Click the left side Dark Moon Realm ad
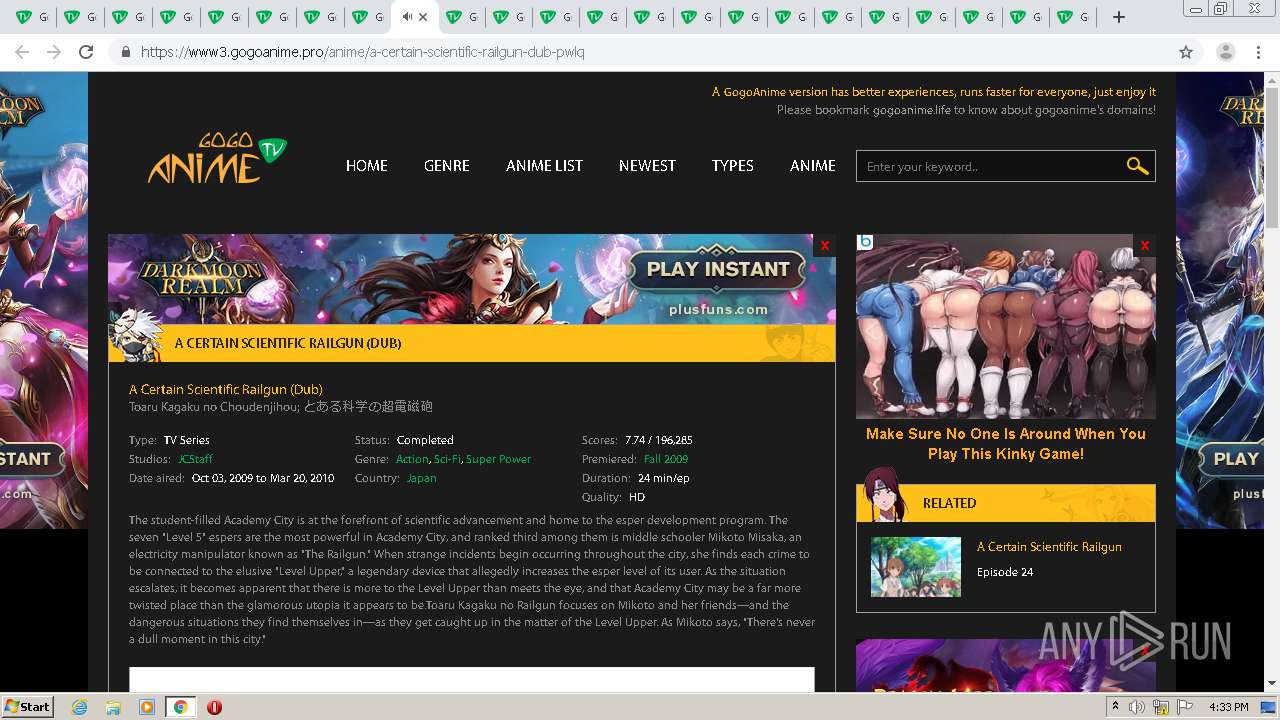Image resolution: width=1280 pixels, height=720 pixels. 44,300
